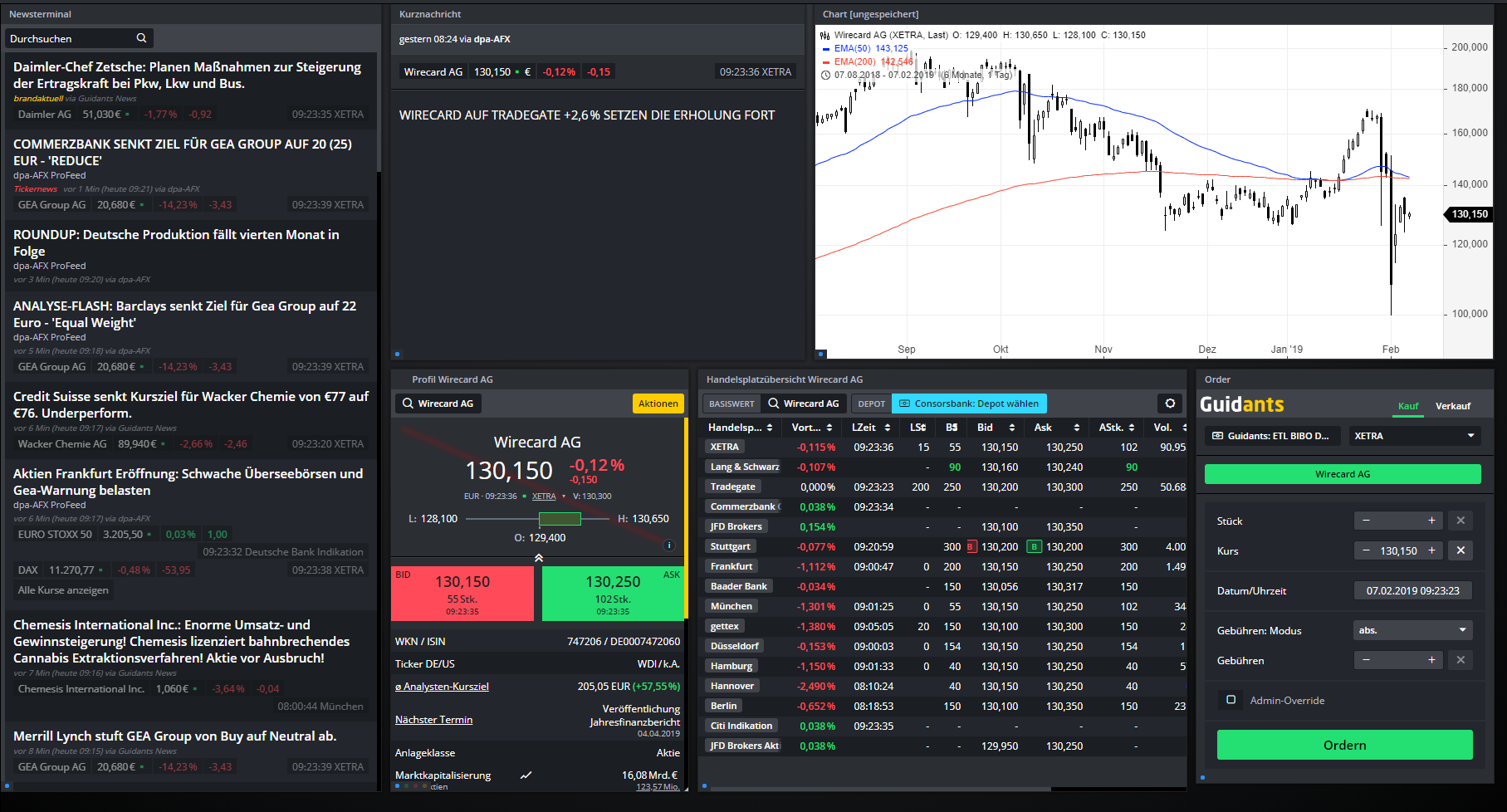The height and width of the screenshot is (812, 1507).
Task: Click red EMA(200) legend marker
Action: click(825, 61)
